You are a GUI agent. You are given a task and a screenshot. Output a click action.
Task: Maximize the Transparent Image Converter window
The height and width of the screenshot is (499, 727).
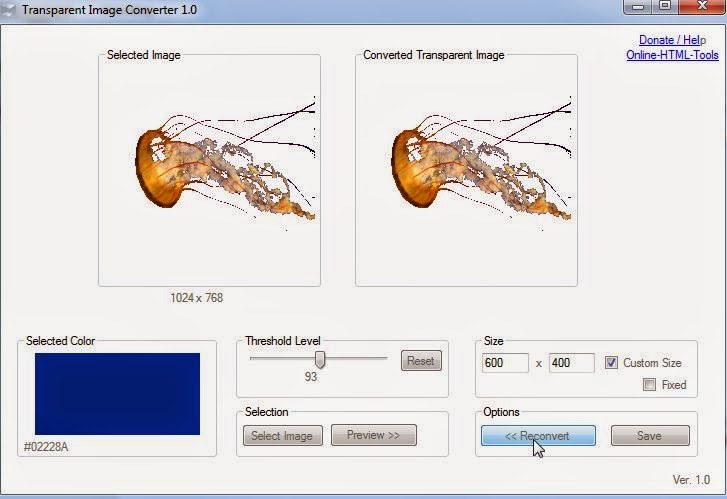tap(664, 7)
